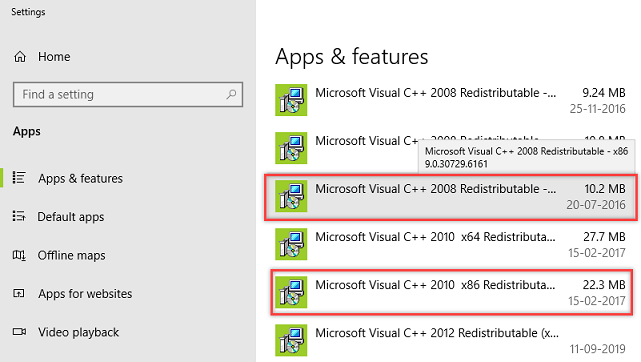
Task: Click installer icon of 2010 x64 Redistributable
Action: 291,244
